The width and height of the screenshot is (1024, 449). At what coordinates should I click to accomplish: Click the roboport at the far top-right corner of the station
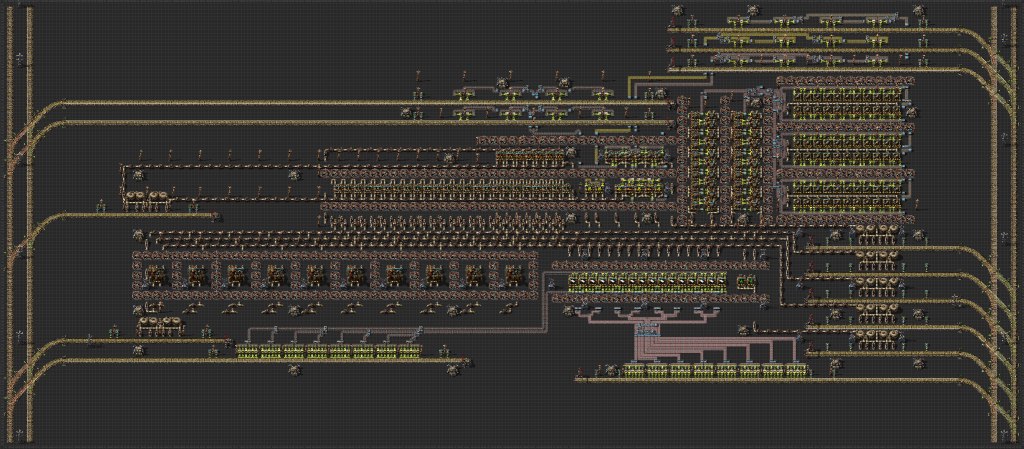coord(919,9)
